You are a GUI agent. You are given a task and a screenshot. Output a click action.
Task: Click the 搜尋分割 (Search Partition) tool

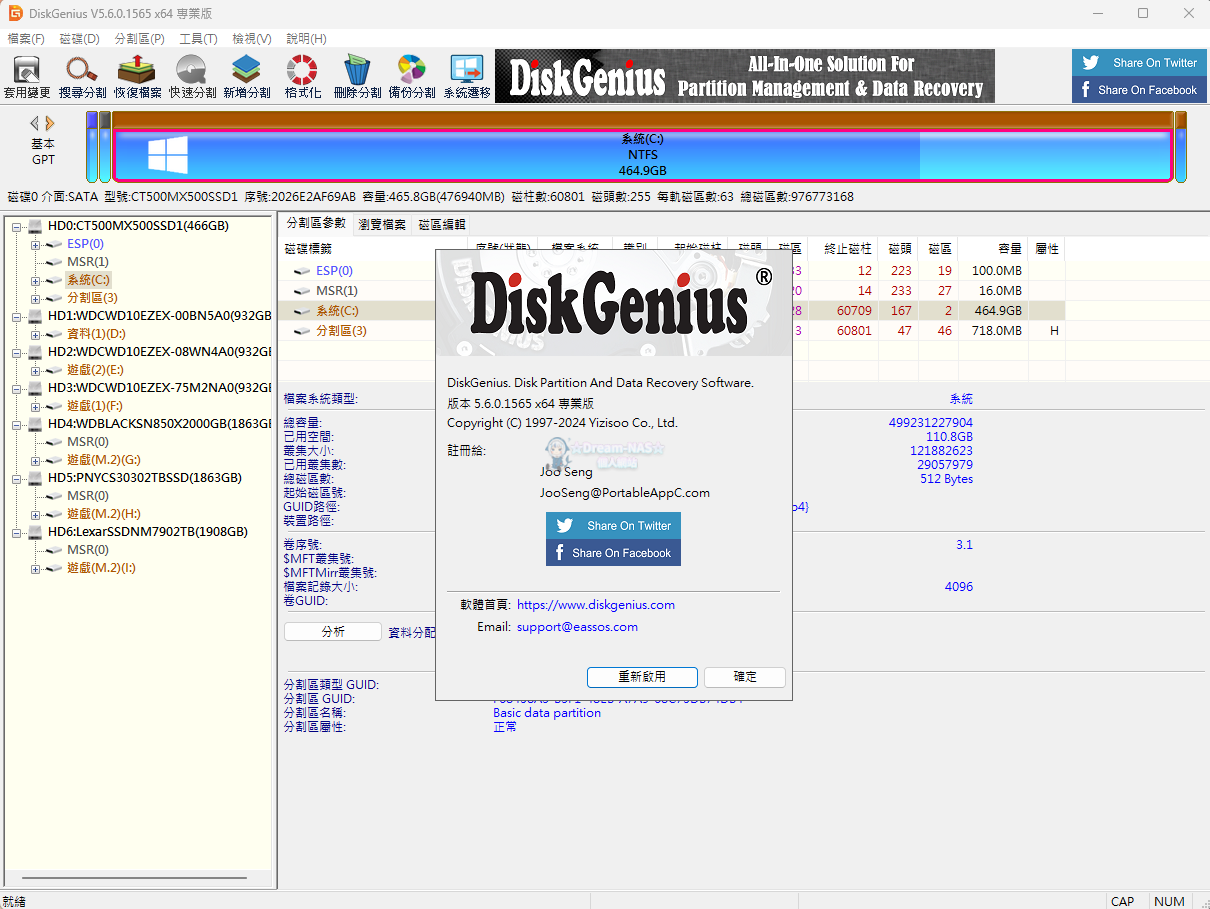coord(81,75)
